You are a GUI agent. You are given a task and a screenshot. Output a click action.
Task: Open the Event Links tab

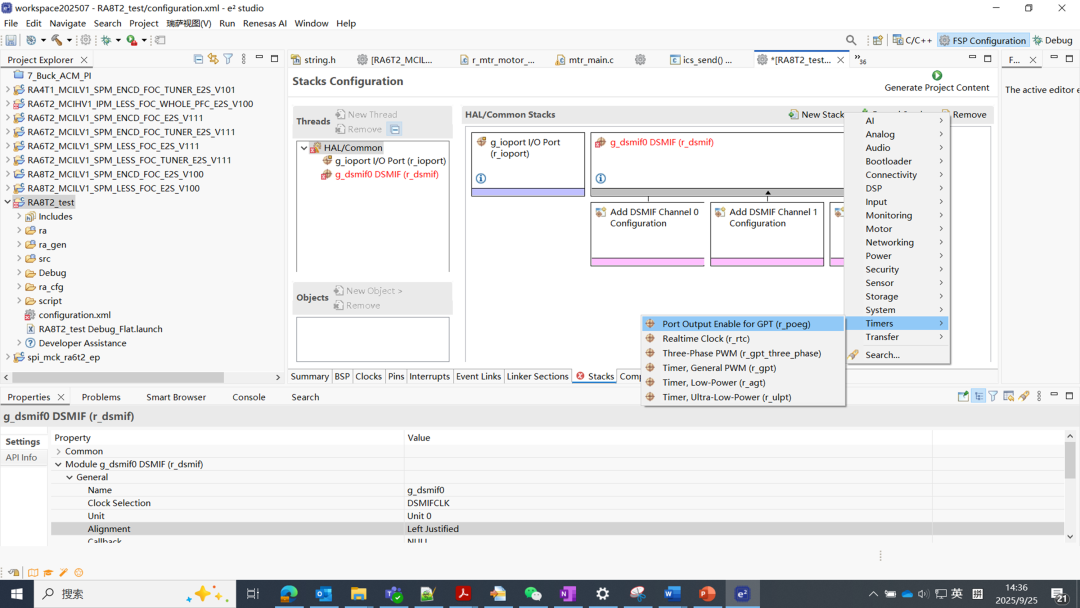click(x=478, y=376)
